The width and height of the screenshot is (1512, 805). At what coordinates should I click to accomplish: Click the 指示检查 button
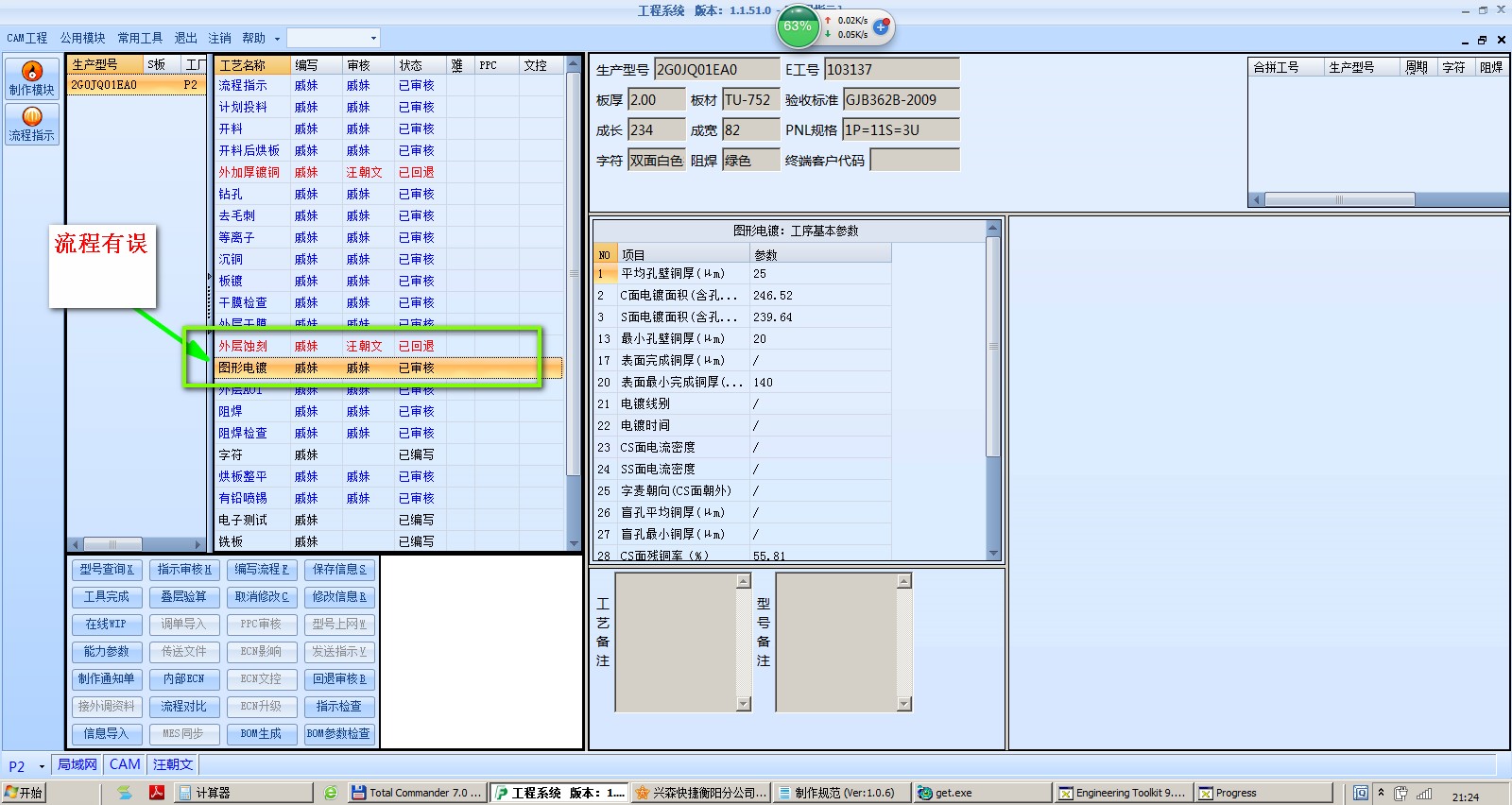[339, 707]
